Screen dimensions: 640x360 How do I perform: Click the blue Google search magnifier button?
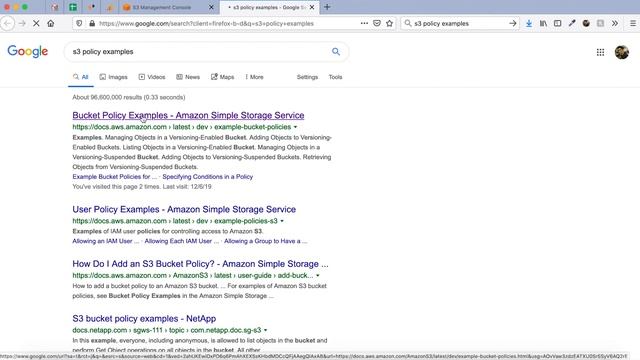click(336, 51)
